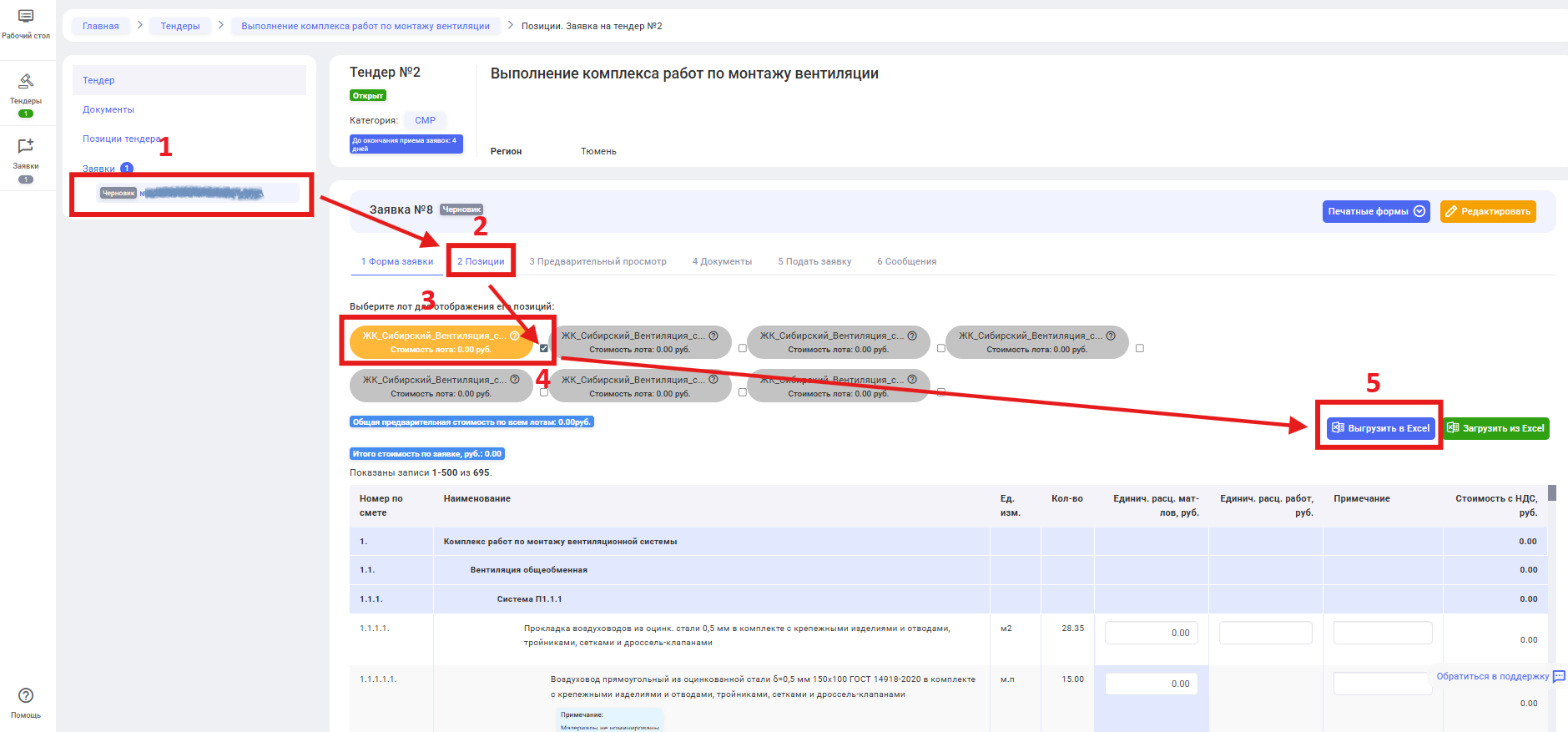Click help icon on the selected orange lot
1568x732 pixels.
click(x=515, y=336)
